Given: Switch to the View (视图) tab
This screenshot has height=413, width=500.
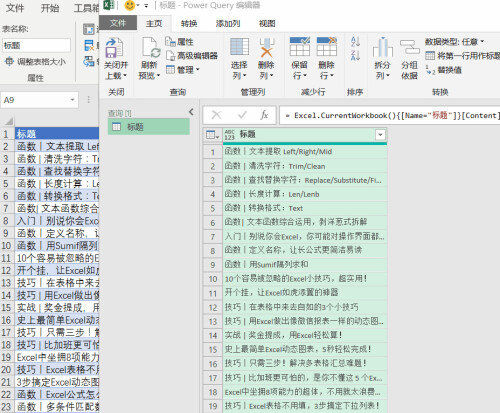Looking at the screenshot, I should (267, 24).
